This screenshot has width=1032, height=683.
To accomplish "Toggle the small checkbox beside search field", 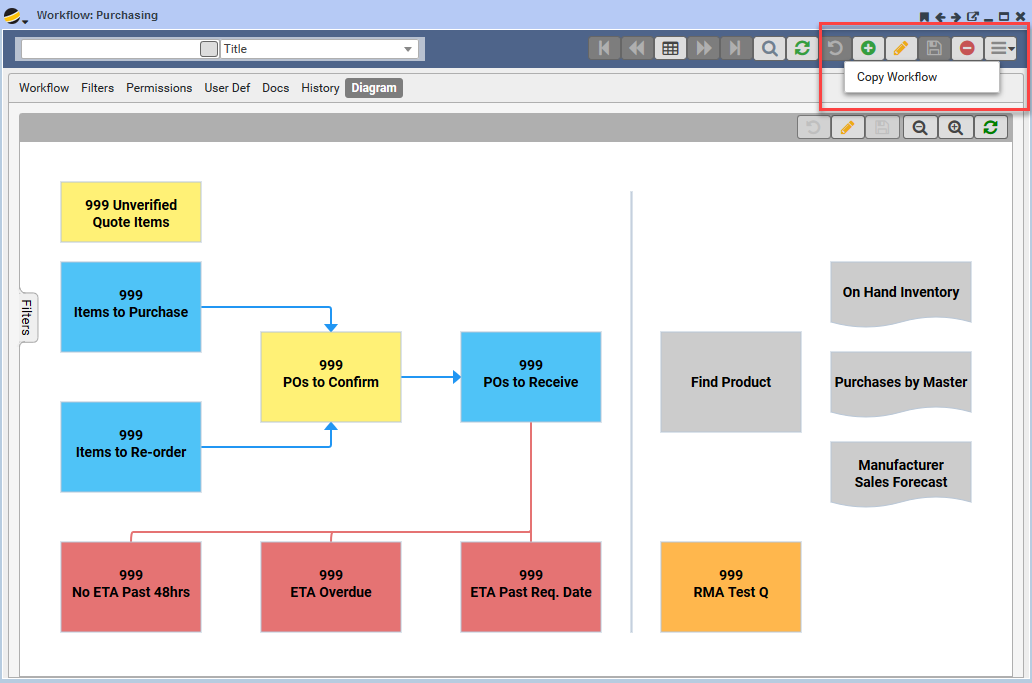I will pyautogui.click(x=208, y=49).
